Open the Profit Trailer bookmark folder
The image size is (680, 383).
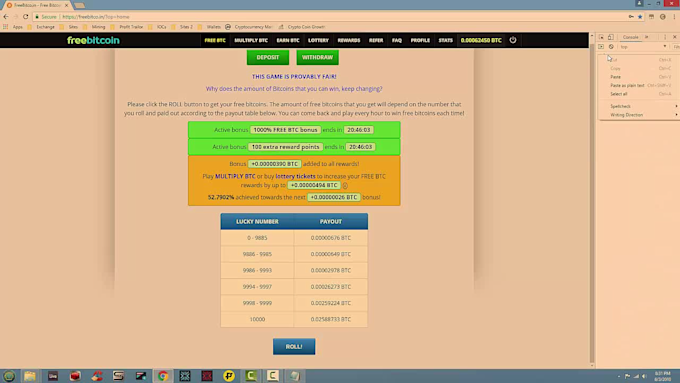128,26
